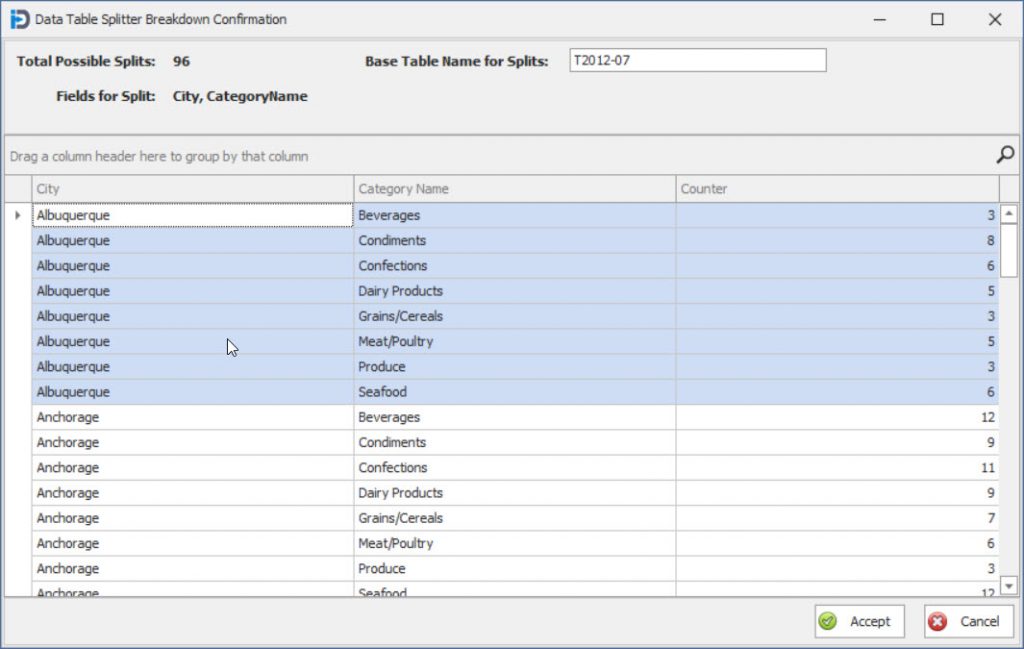The width and height of the screenshot is (1024, 649).
Task: Select the Albuquerque Condiments row
Action: (x=192, y=241)
